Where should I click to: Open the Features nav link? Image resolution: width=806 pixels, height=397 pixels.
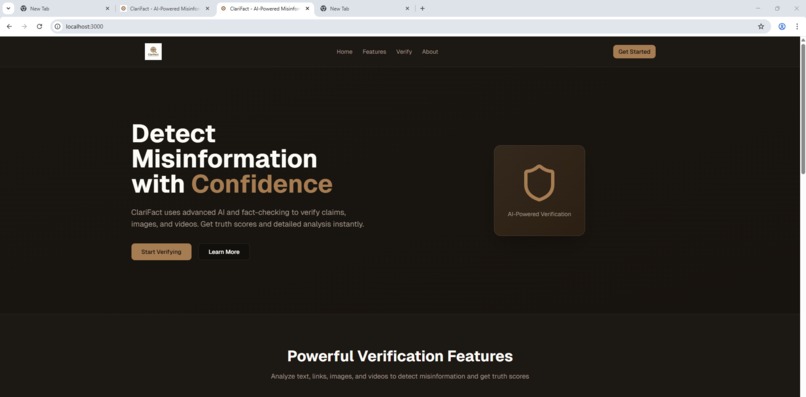374,51
